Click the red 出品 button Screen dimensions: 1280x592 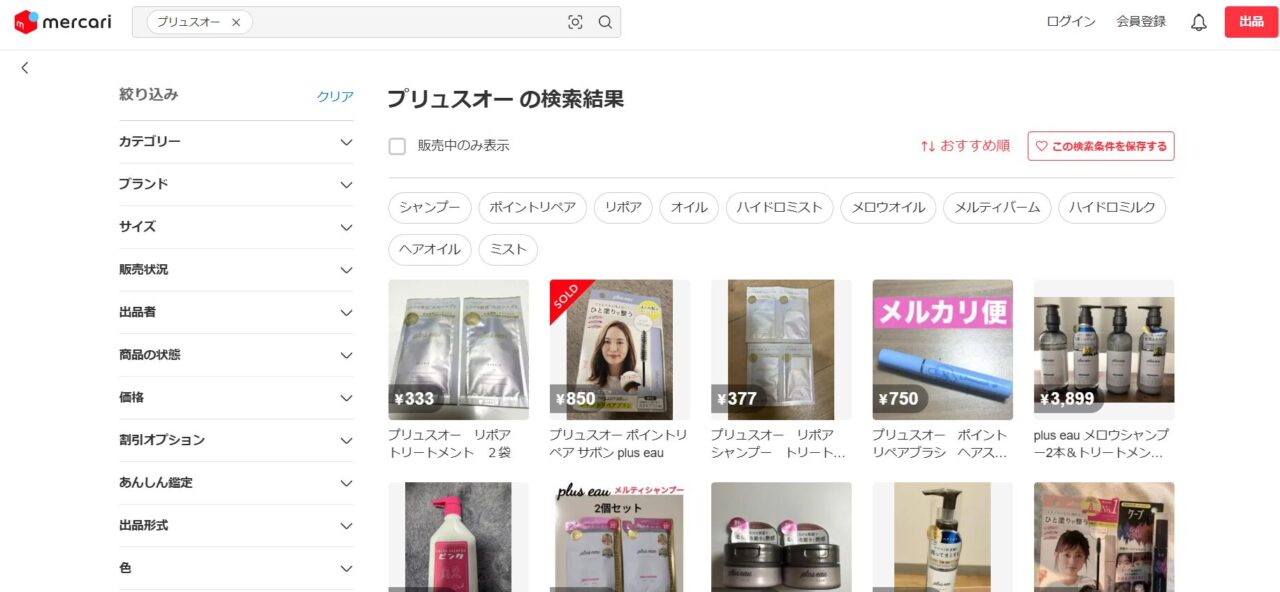[1251, 22]
